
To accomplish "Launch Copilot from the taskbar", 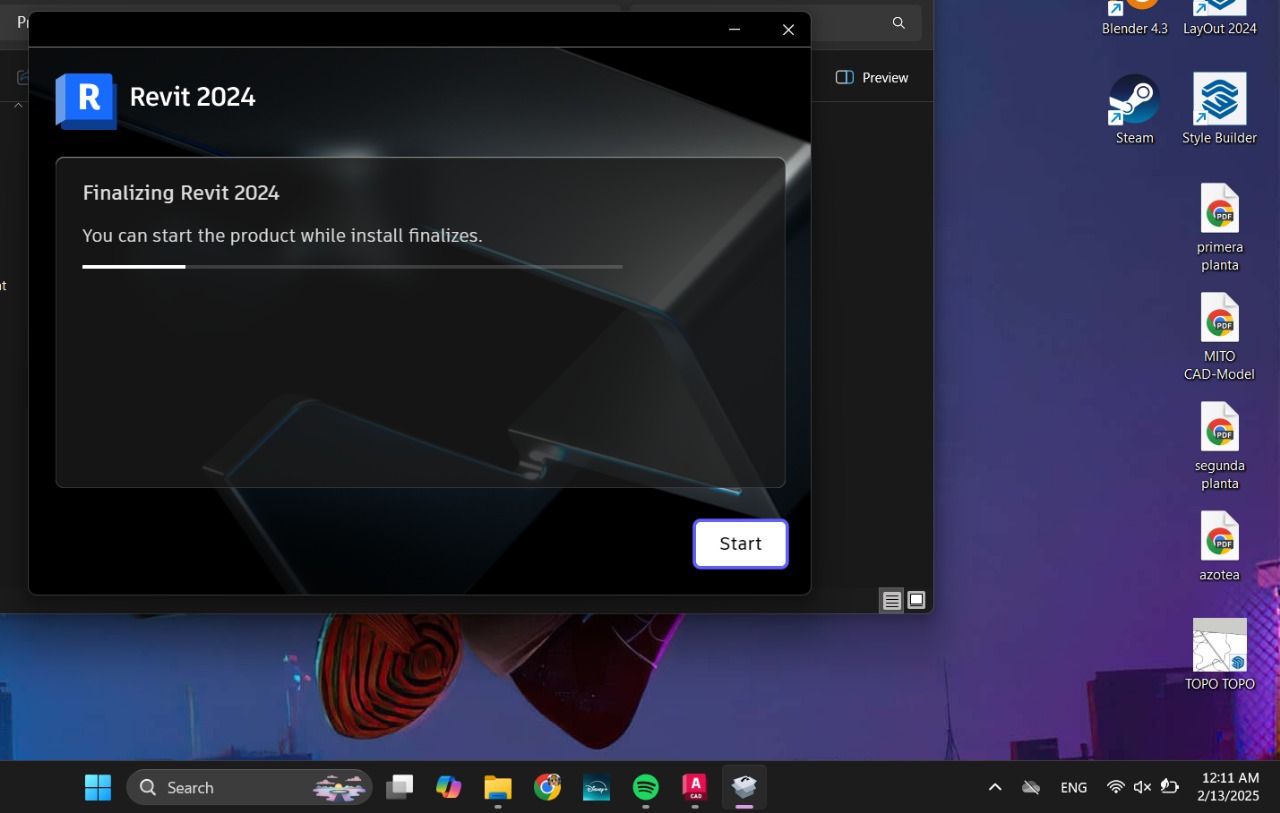I will (449, 788).
